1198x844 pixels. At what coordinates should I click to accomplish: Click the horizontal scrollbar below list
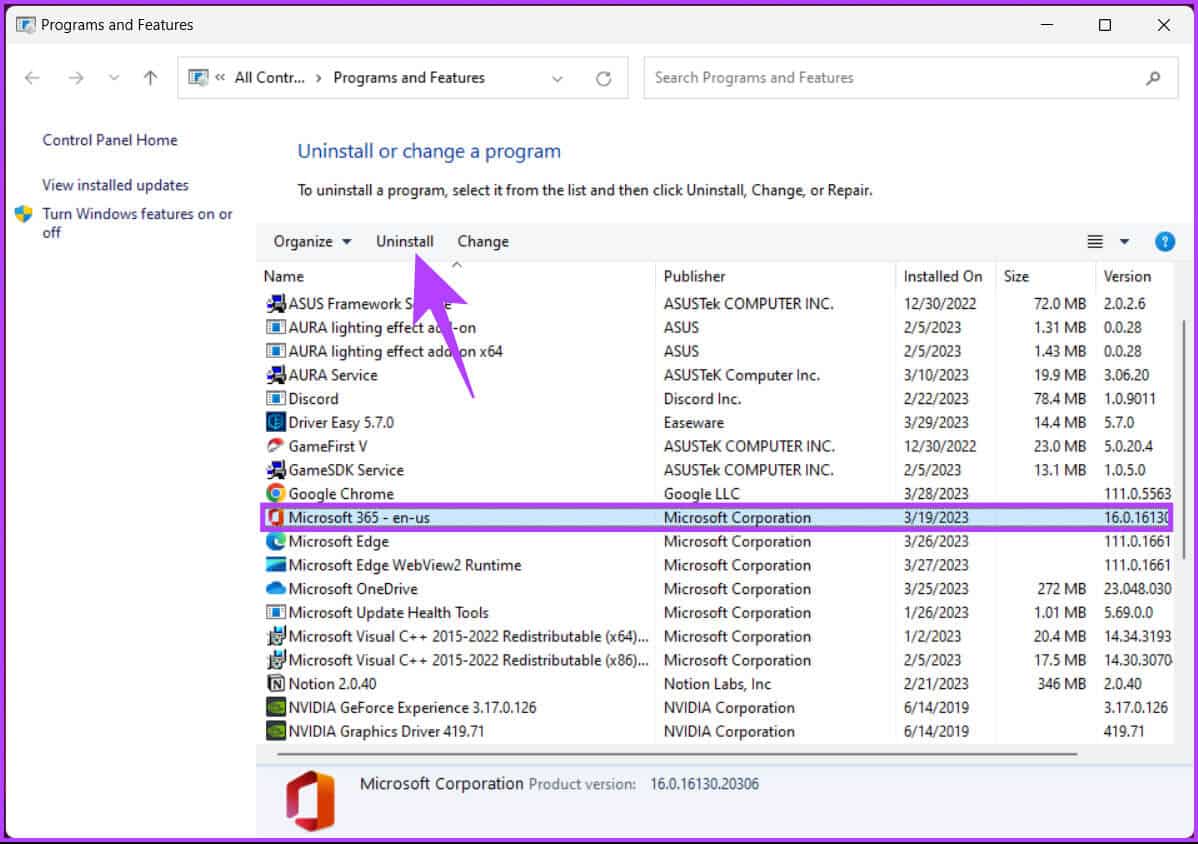click(x=677, y=754)
